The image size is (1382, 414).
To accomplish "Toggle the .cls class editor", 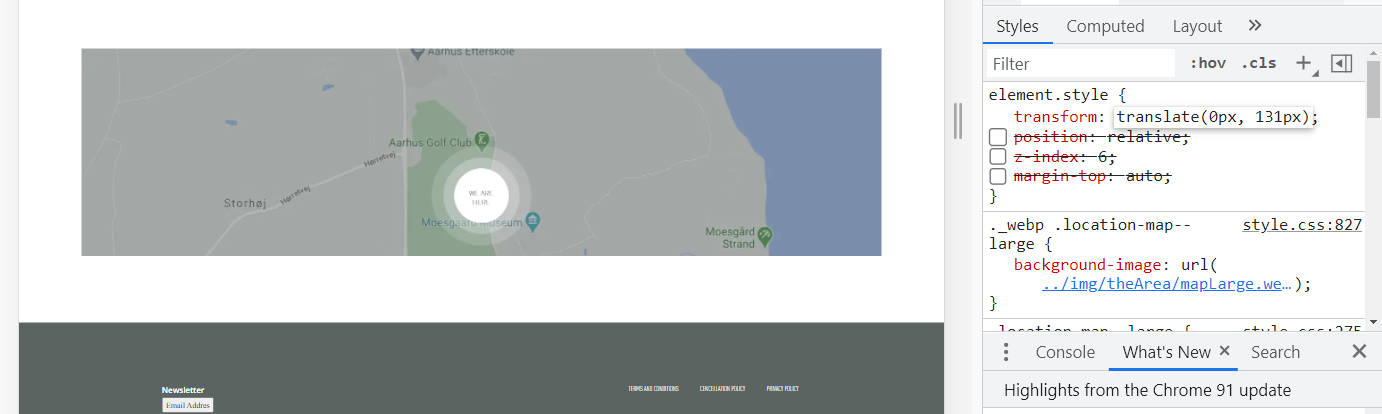I will 1259,64.
